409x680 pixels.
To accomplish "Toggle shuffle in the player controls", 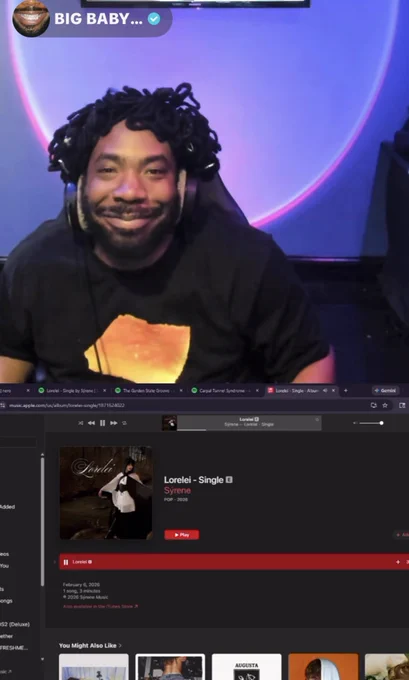I will [81, 423].
